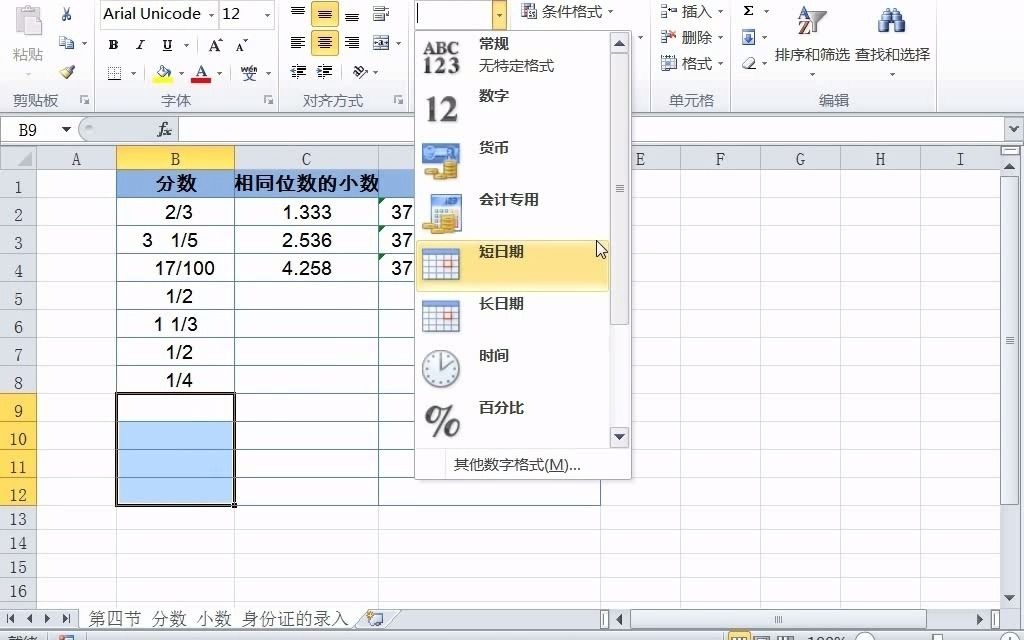Open the font size dropdown
This screenshot has width=1024, height=640.
267,14
